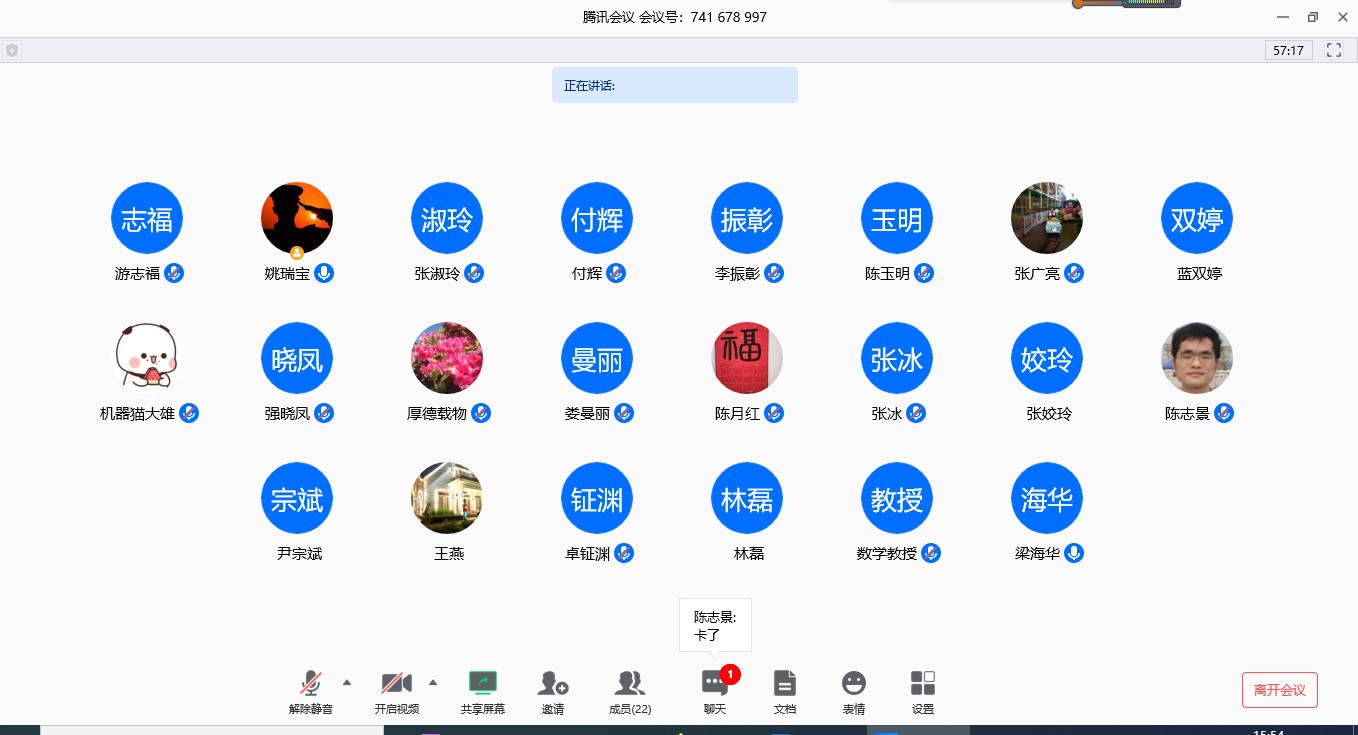Select participant 陈志景's photo avatar
Image resolution: width=1358 pixels, height=735 pixels.
click(1196, 358)
